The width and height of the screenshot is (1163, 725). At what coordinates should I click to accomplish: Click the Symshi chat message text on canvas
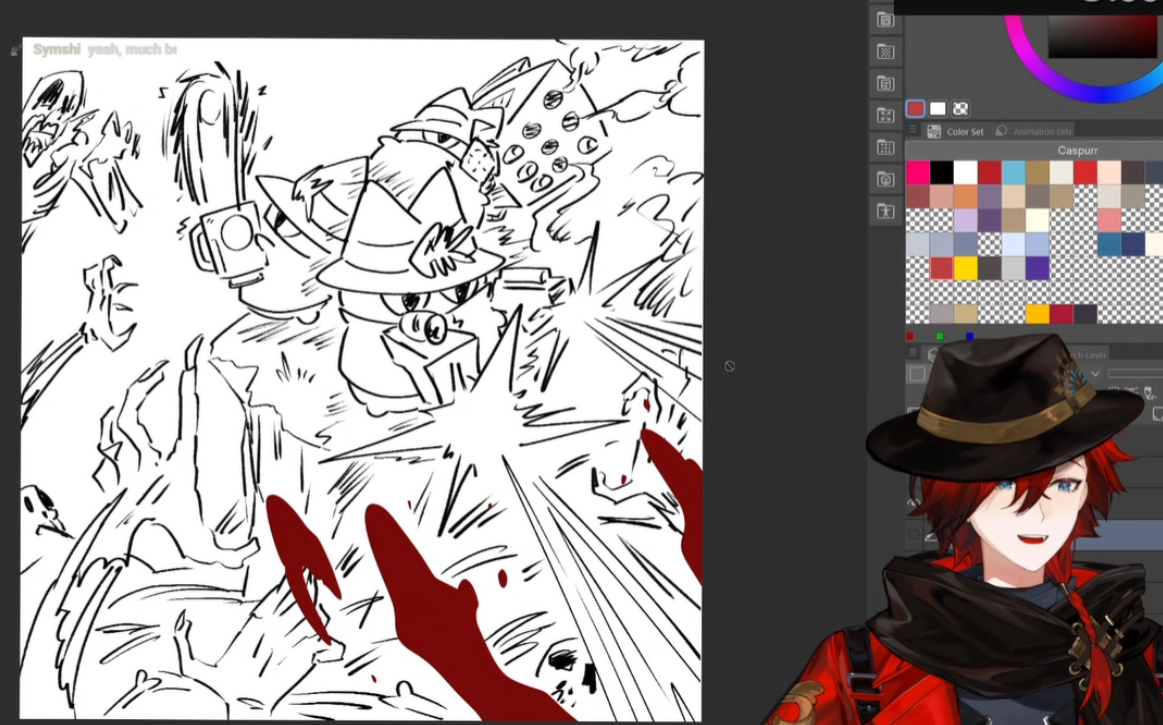105,50
